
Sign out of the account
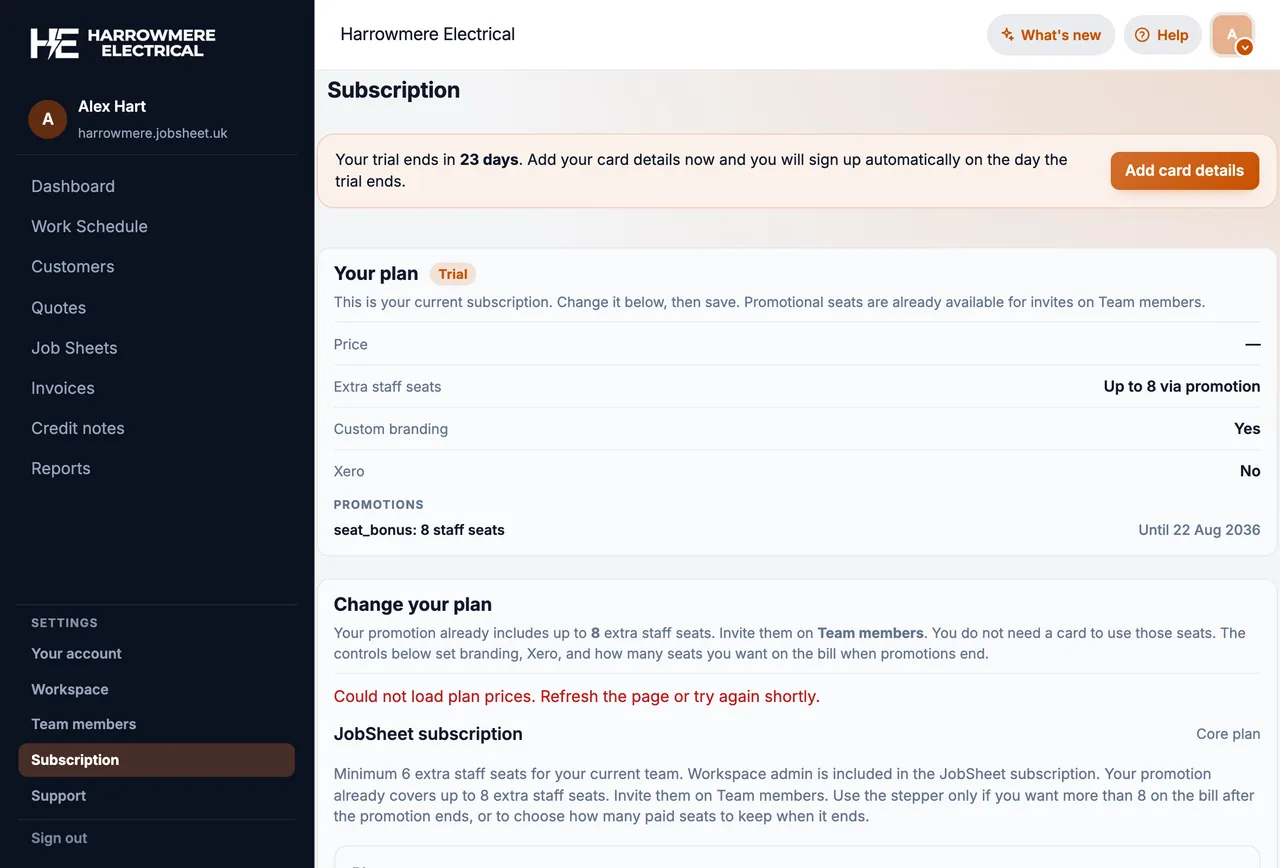[59, 838]
